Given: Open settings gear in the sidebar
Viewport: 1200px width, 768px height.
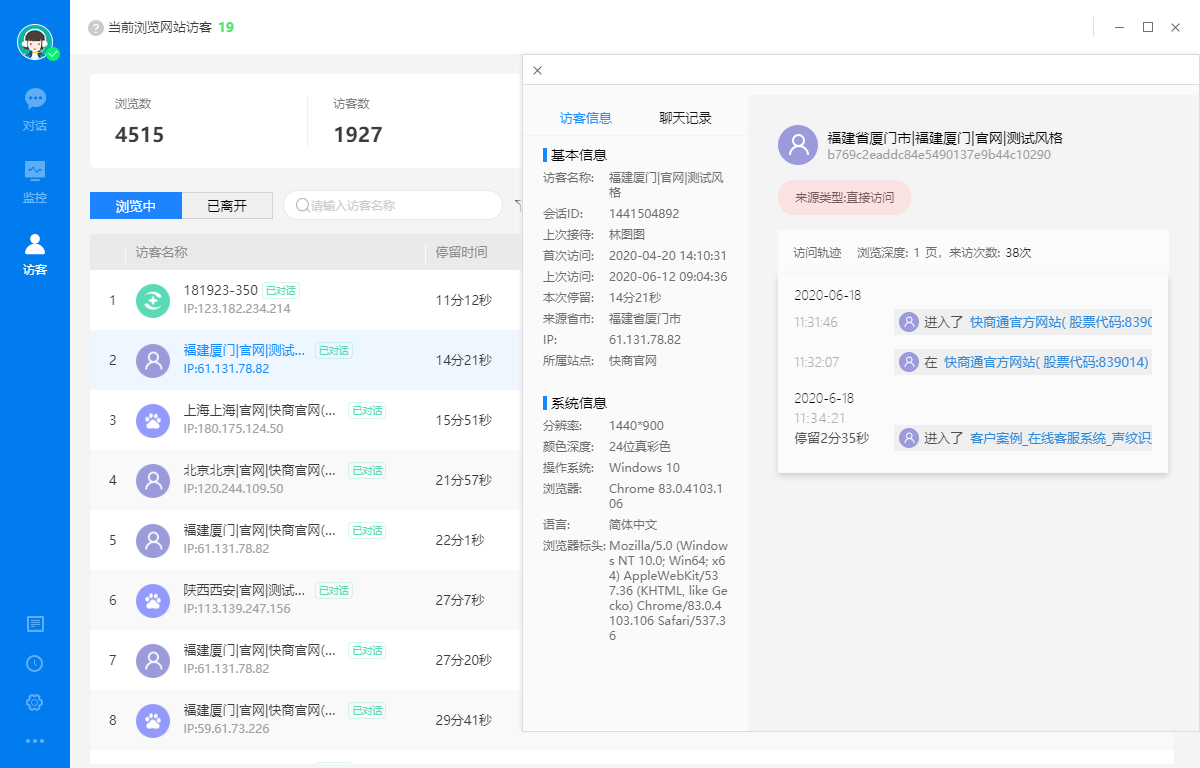Looking at the screenshot, I should (x=35, y=702).
